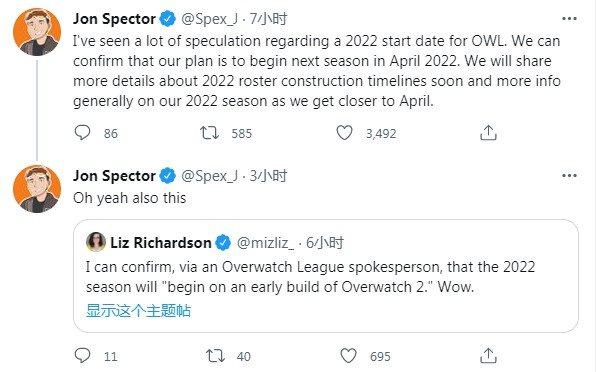Open Jon Spector's name on the first tweet
The height and width of the screenshot is (372, 597).
pos(114,19)
